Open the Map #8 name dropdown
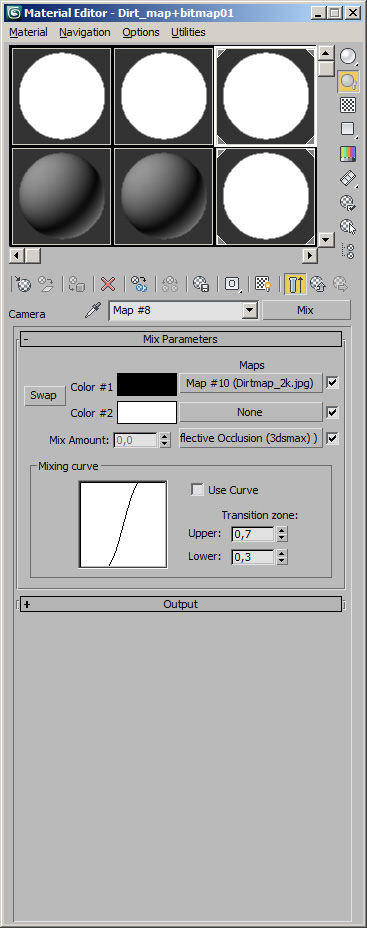The width and height of the screenshot is (367, 928). (x=250, y=310)
